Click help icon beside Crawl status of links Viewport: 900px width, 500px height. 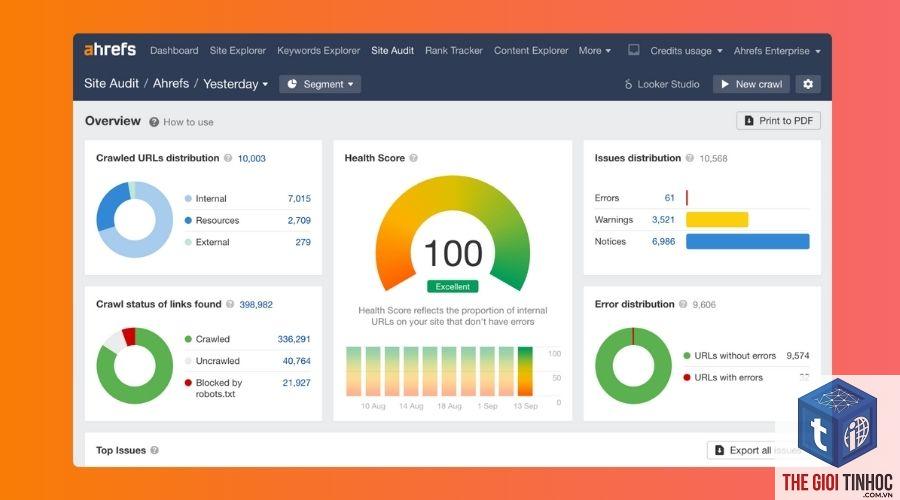[230, 304]
